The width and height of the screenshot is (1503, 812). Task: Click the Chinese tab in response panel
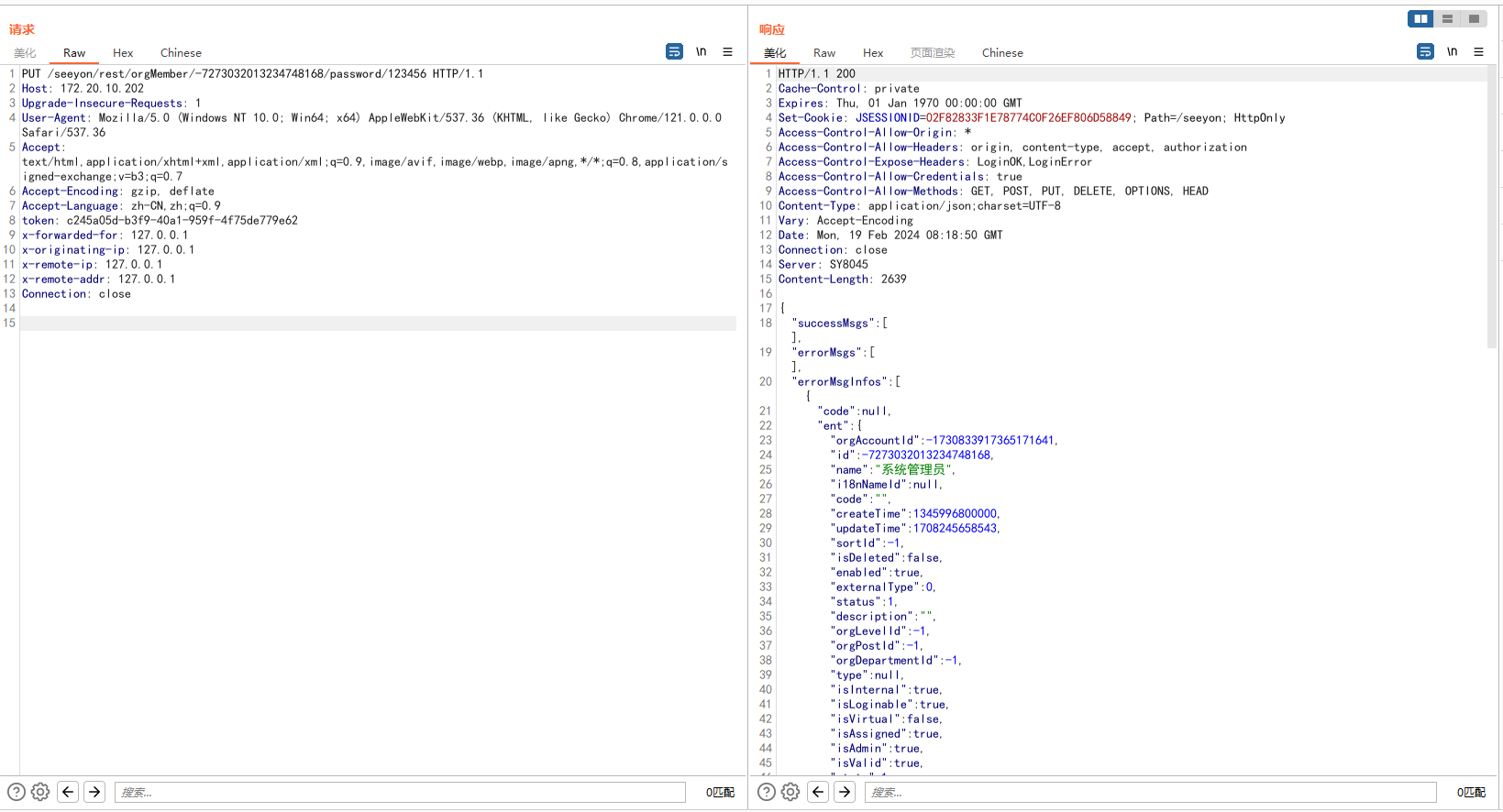1001,53
